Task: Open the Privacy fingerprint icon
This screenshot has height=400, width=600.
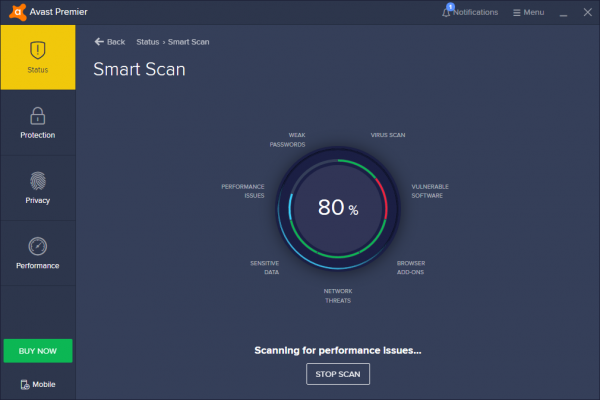Action: [x=37, y=180]
